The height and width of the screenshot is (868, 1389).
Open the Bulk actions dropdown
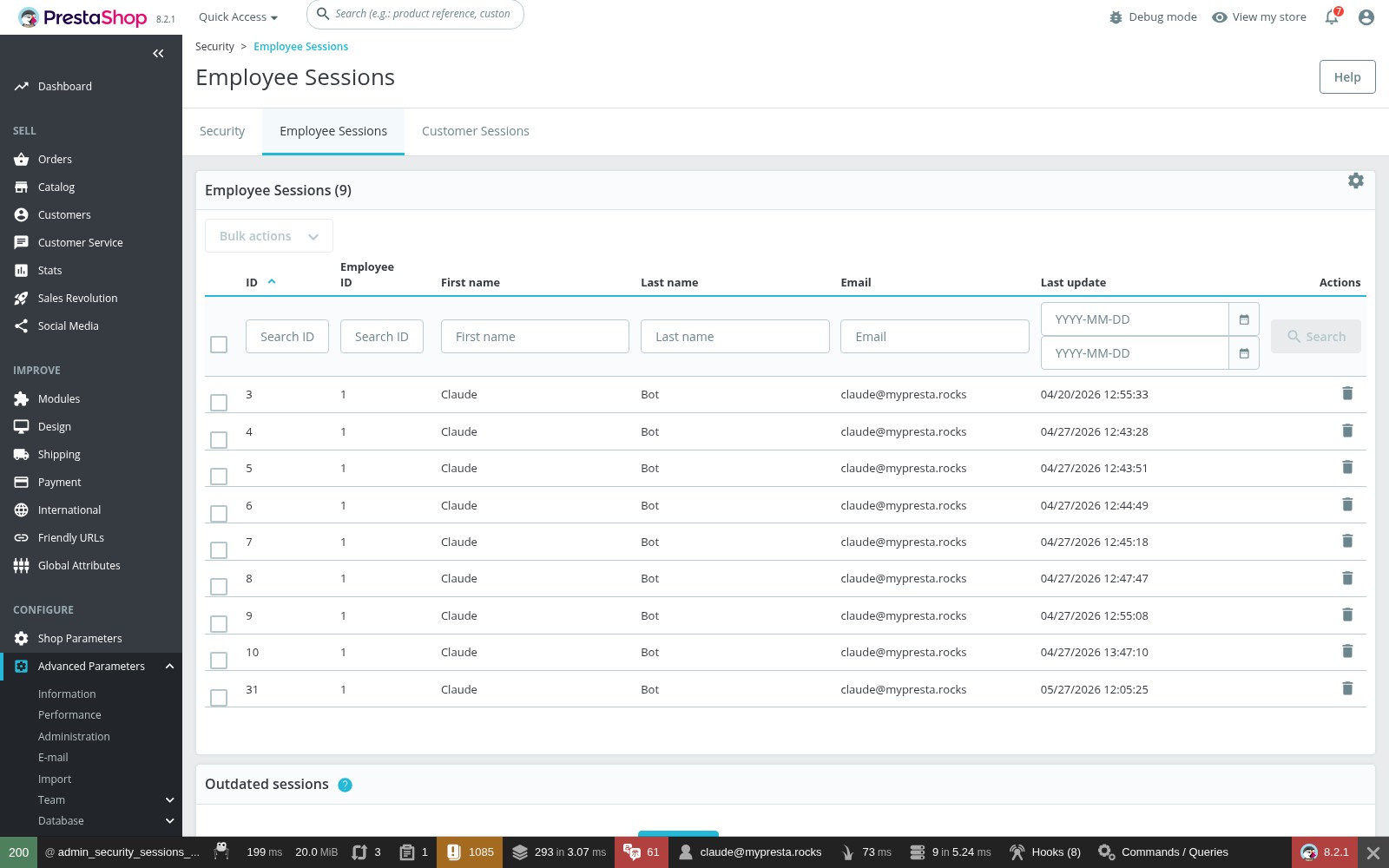tap(269, 236)
